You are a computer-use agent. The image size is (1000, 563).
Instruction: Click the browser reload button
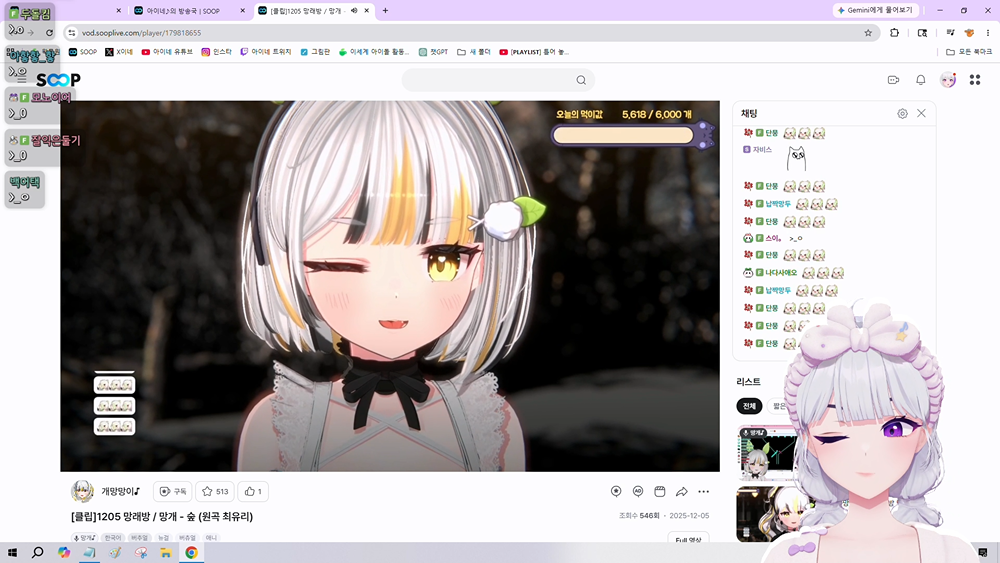point(50,33)
